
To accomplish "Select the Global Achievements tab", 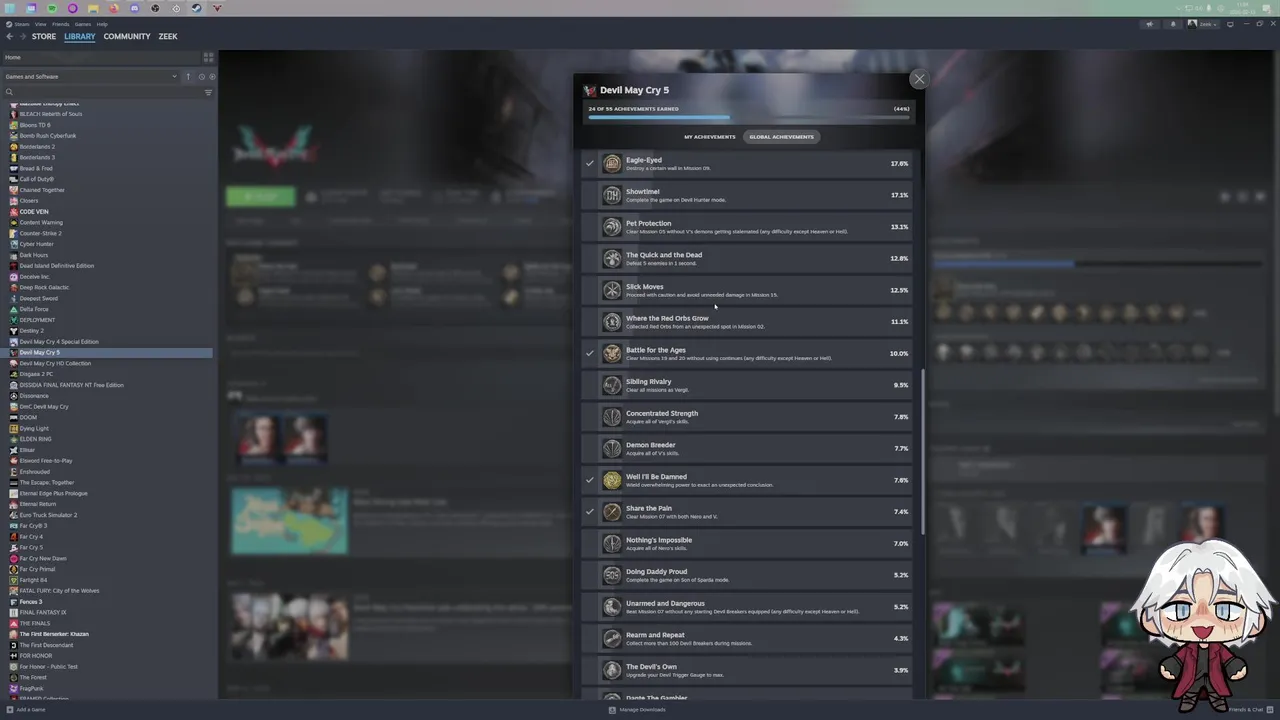I will (781, 137).
